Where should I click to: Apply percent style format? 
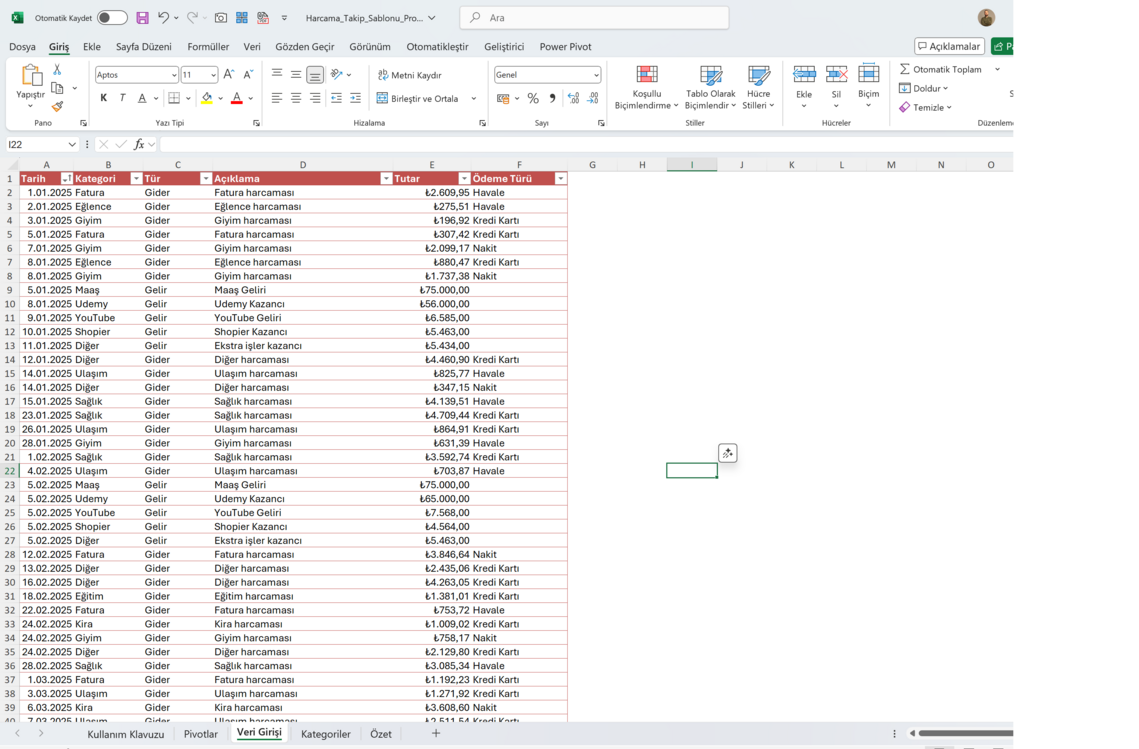(533, 98)
